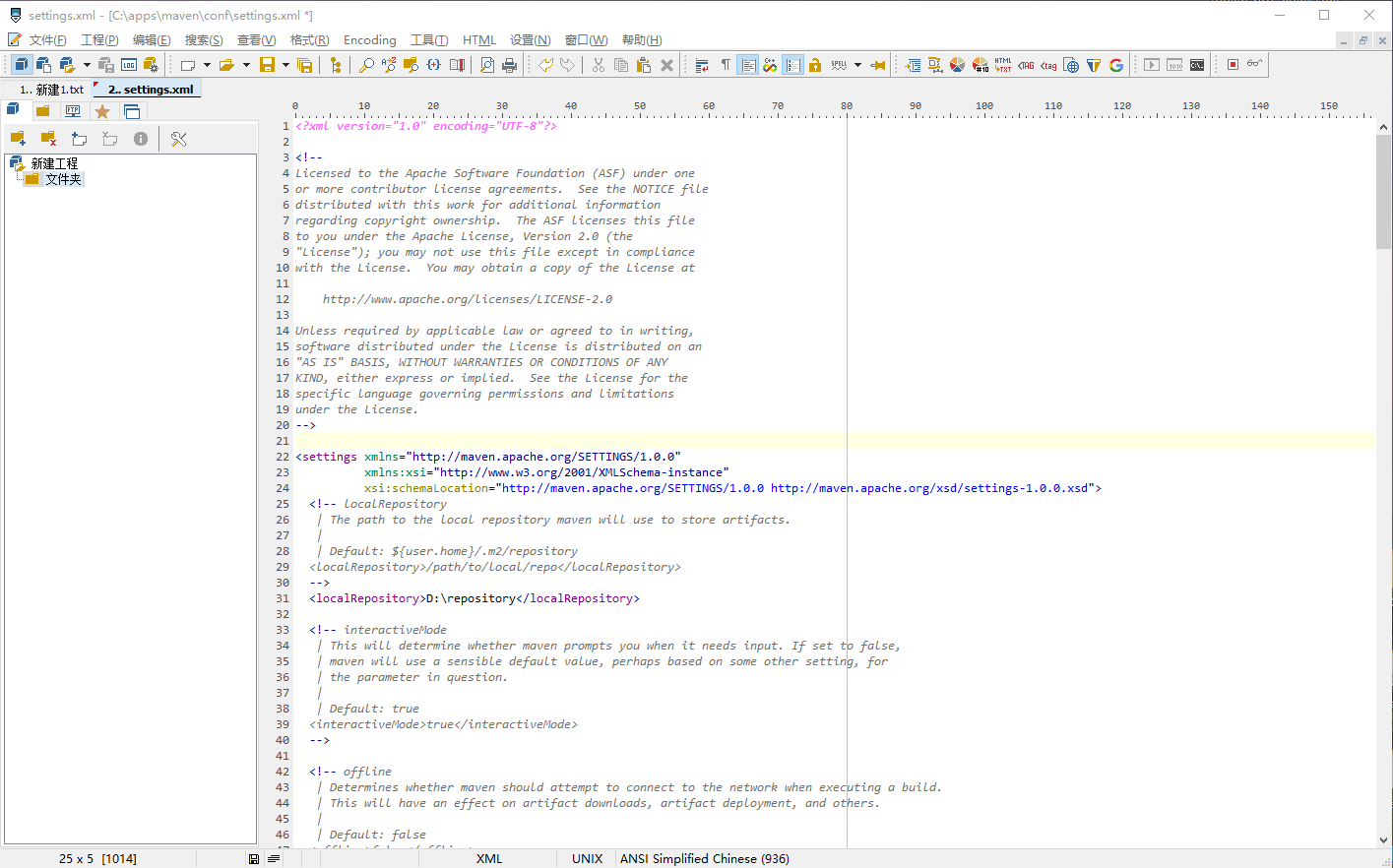1393x868 pixels.
Task: Click add file icon in project panel
Action: click(x=80, y=139)
